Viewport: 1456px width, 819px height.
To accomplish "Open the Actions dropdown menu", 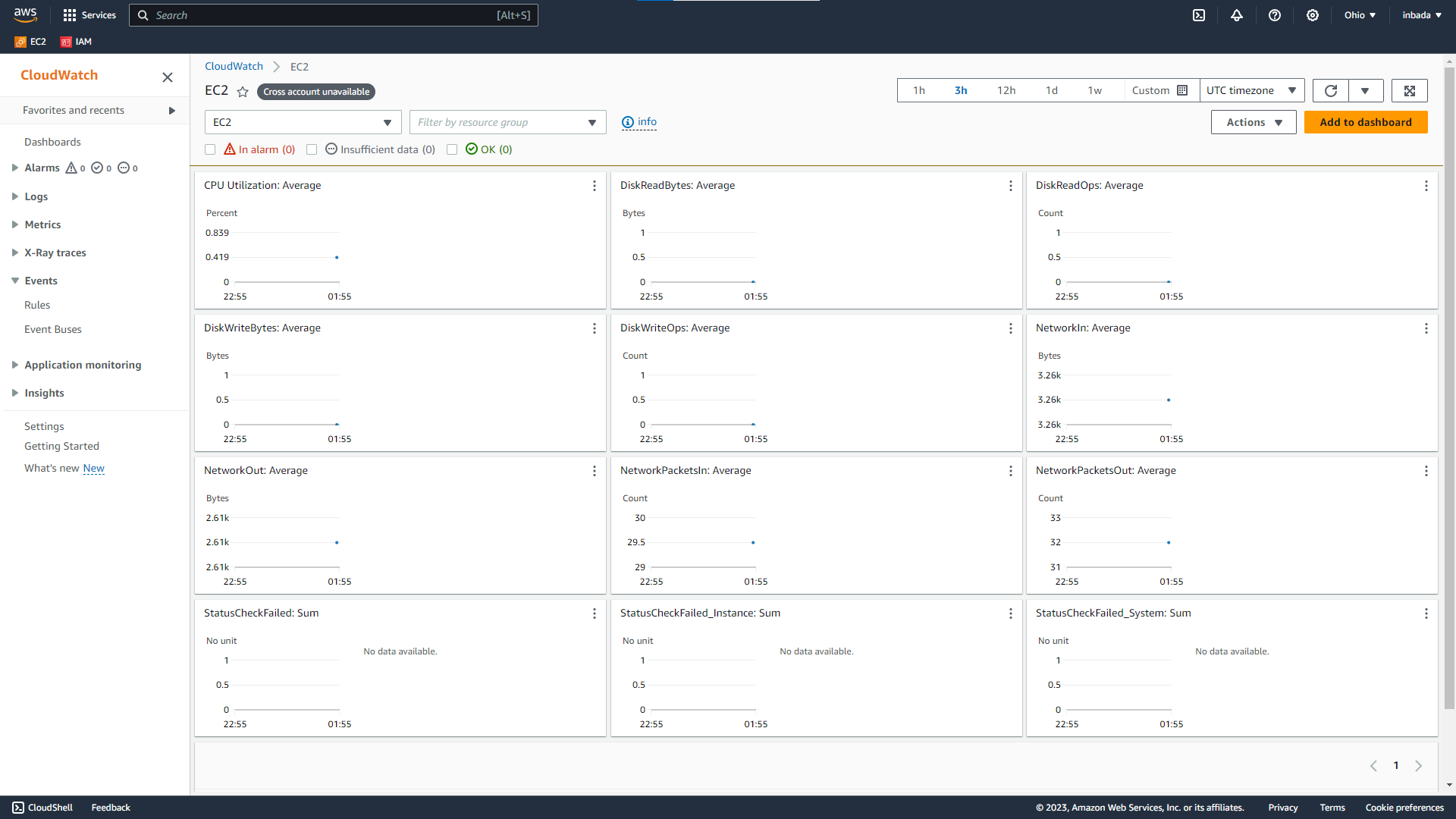I will tap(1253, 122).
